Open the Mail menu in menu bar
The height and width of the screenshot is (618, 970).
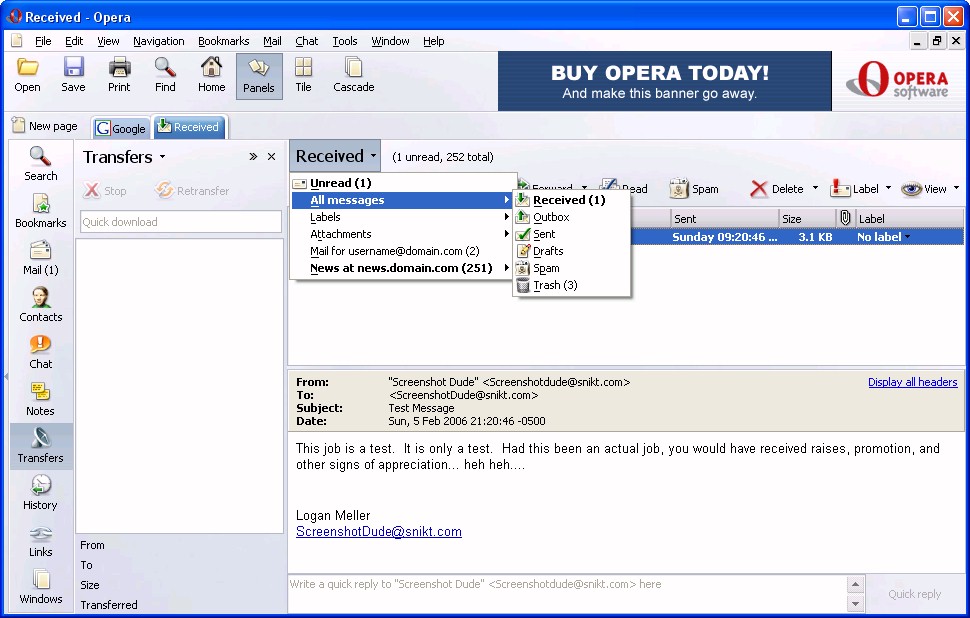click(x=272, y=41)
